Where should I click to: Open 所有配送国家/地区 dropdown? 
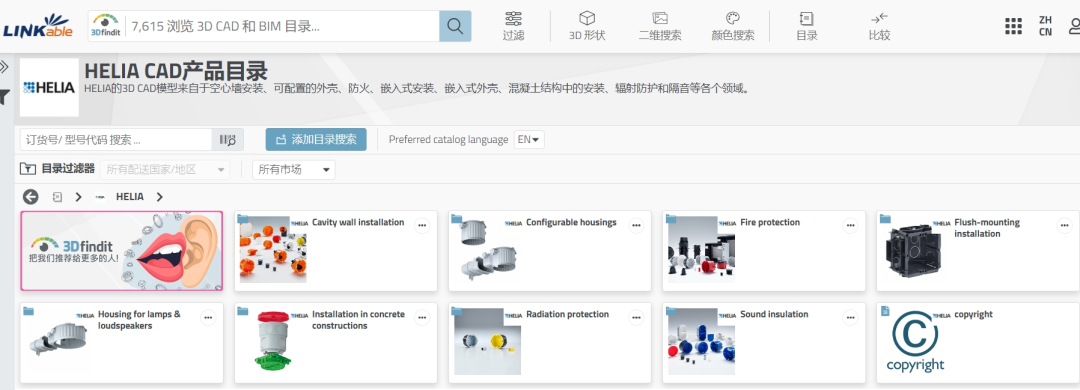[165, 170]
